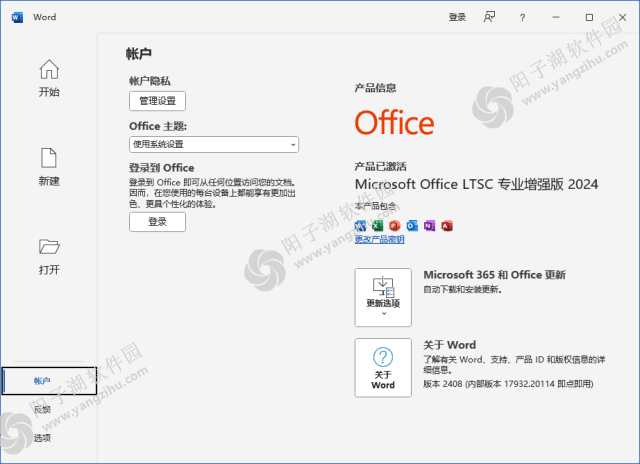This screenshot has height=464, width=640.
Task: Click the 登录 button under 登录到 Office
Action: (158, 222)
